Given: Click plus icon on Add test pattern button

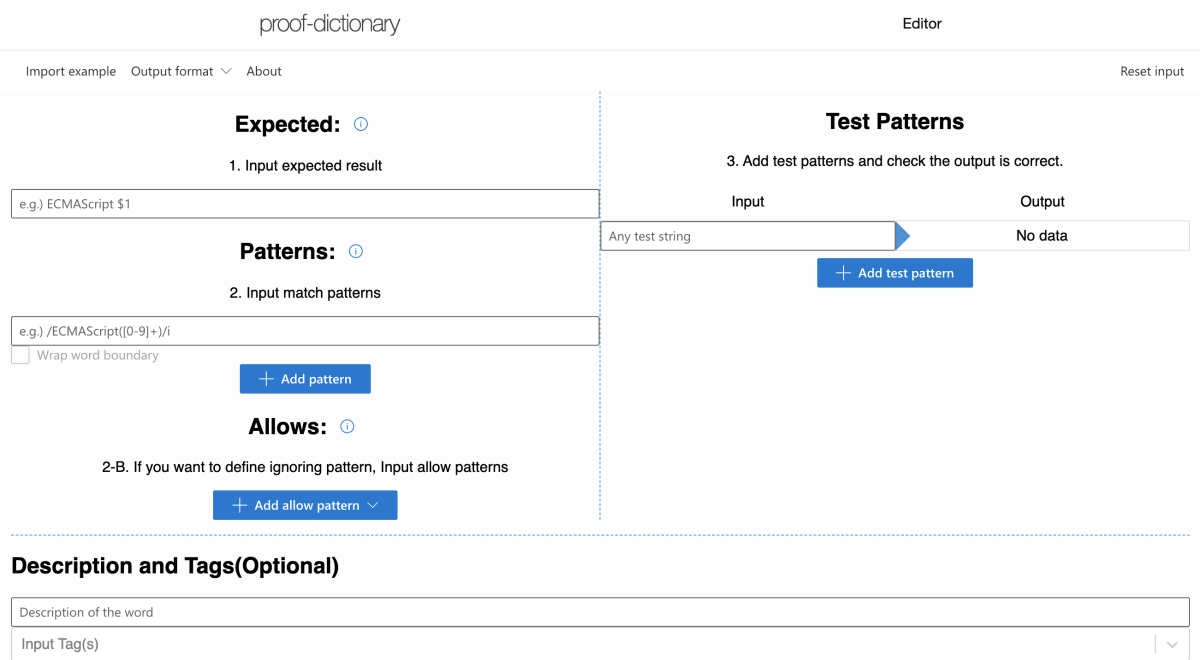Looking at the screenshot, I should coord(843,273).
